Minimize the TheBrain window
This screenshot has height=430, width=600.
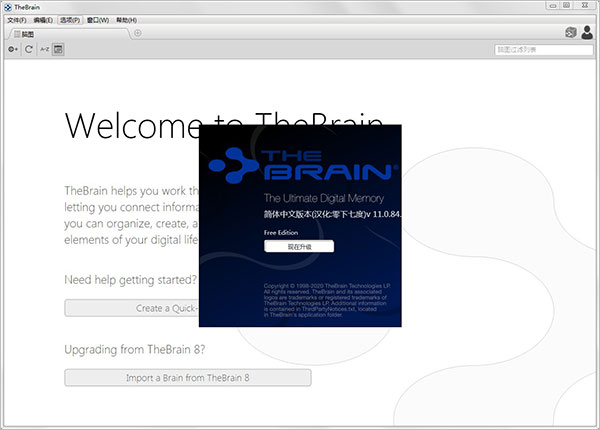tap(553, 6)
